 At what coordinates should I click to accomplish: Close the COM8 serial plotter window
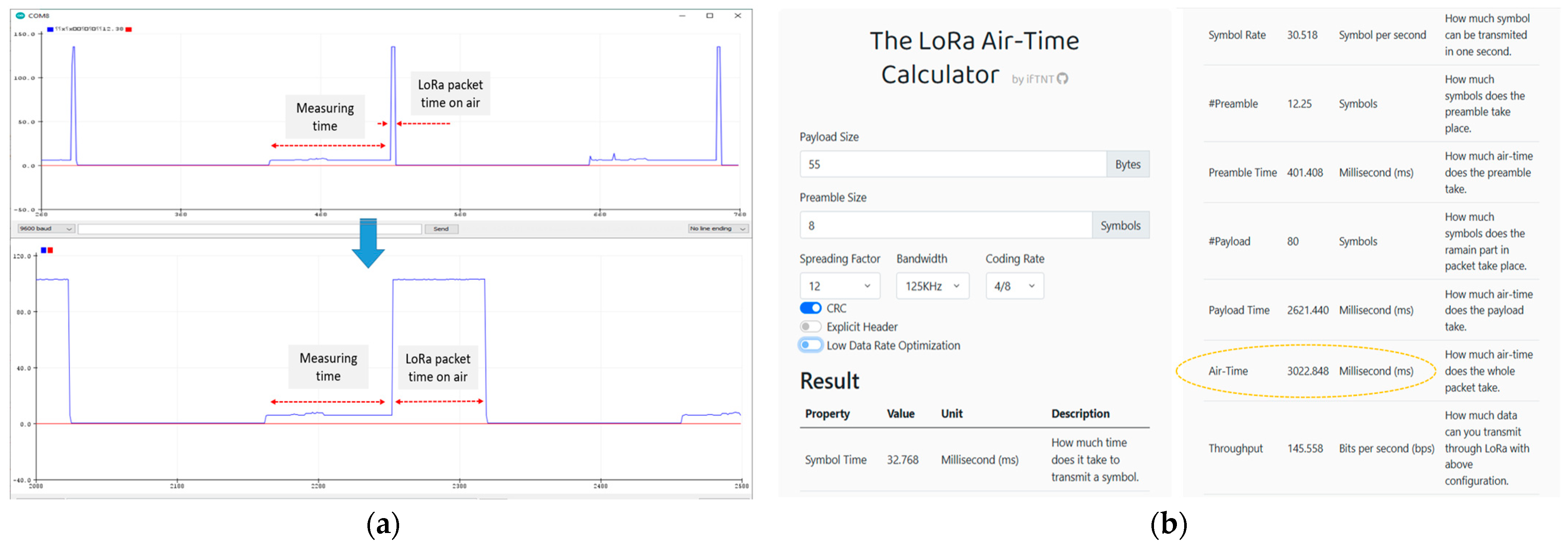pyautogui.click(x=738, y=16)
